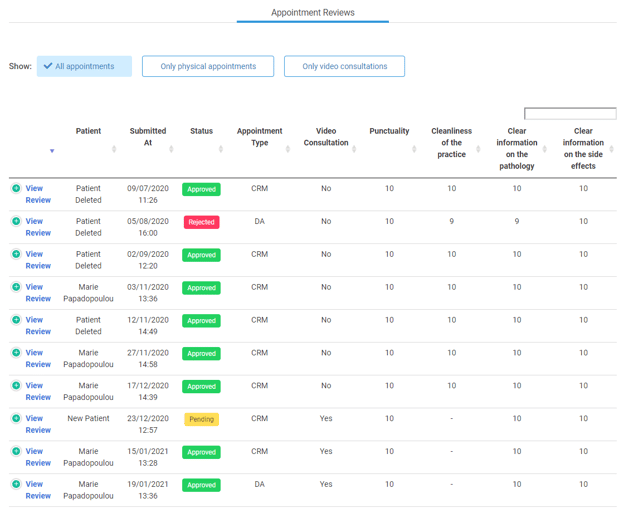624x508 pixels.
Task: Filter to only video consultations
Action: coord(344,67)
